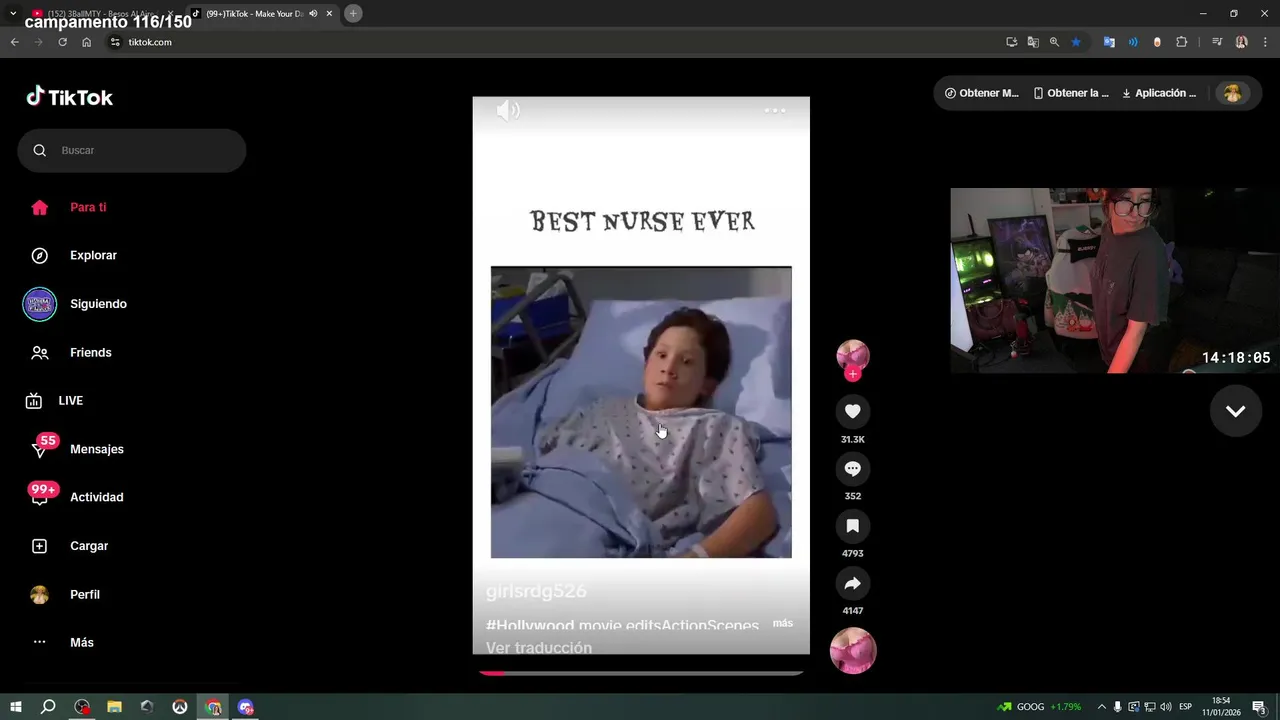Open the tab search dropdown arrow
Image resolution: width=1280 pixels, height=720 pixels.
coord(13,14)
